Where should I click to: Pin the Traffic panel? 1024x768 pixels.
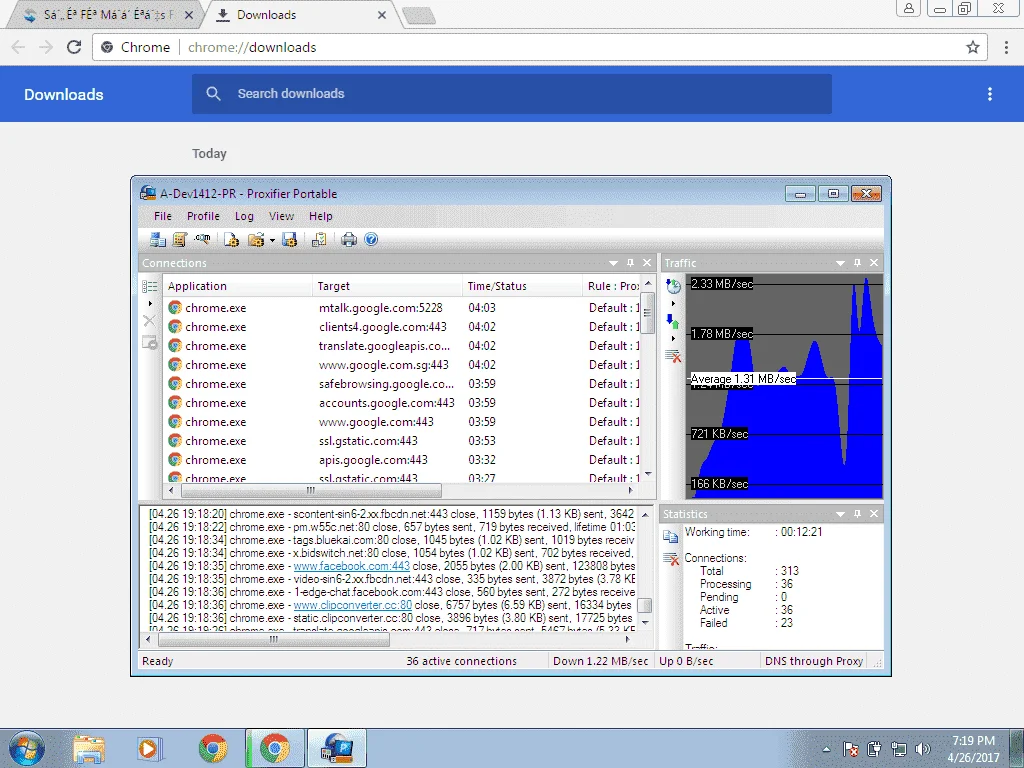[857, 263]
